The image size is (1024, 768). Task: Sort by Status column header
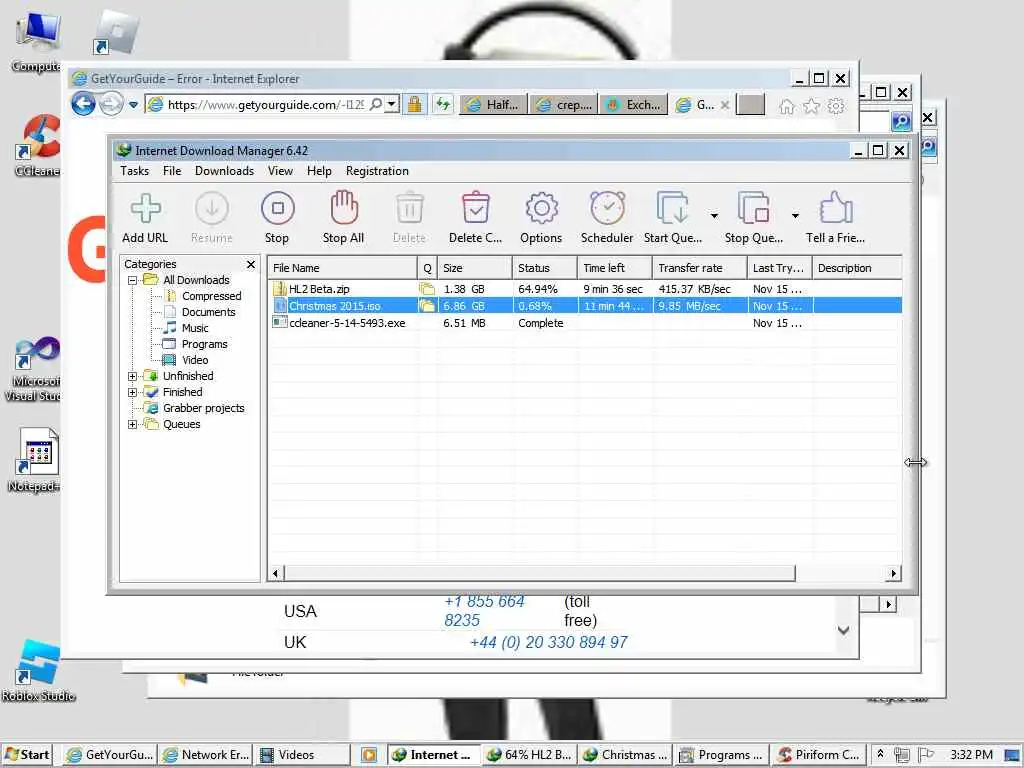click(545, 268)
